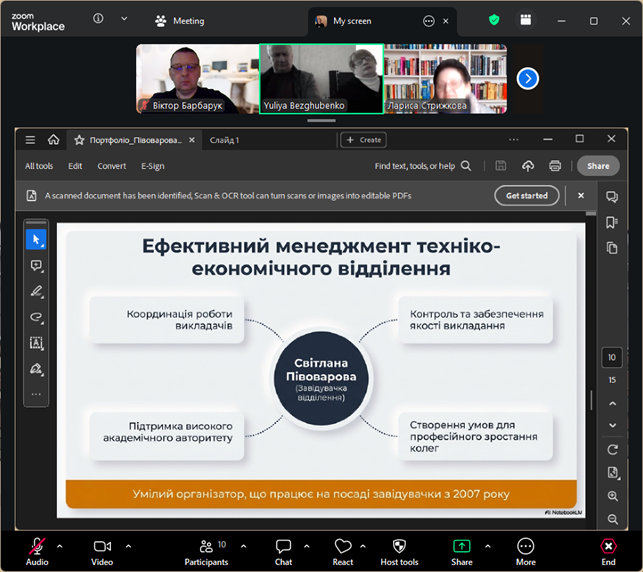The height and width of the screenshot is (572, 643).
Task: Open Host tools shield
Action: click(x=399, y=552)
